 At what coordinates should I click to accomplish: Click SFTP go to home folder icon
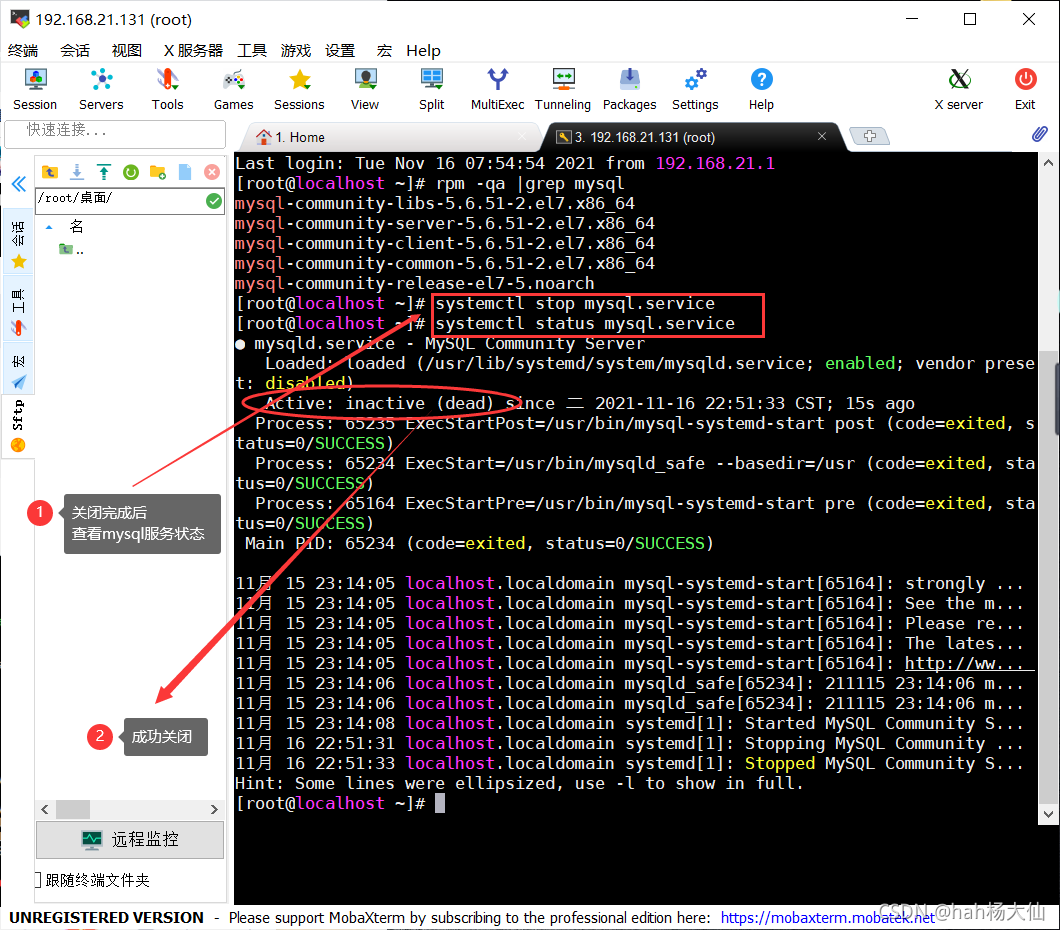click(x=49, y=172)
